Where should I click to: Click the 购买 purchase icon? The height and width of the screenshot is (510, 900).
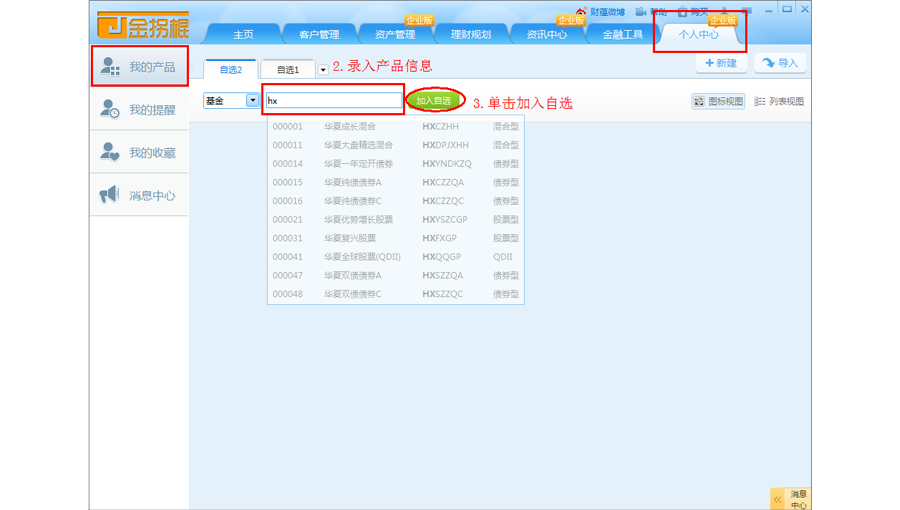pos(683,12)
